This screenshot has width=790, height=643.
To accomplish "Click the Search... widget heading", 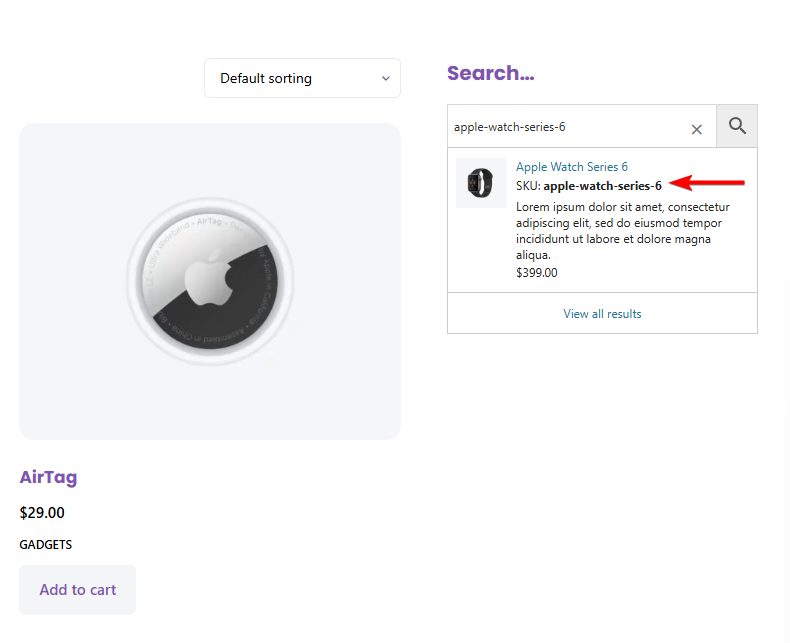I will [x=490, y=73].
